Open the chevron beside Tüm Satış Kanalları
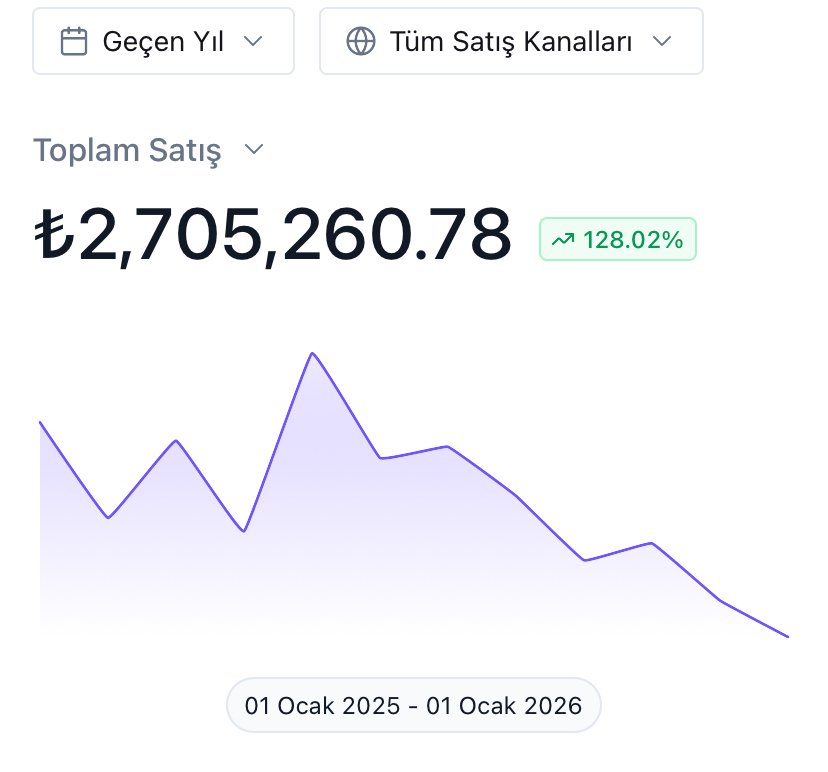This screenshot has height=772, width=828. (661, 41)
